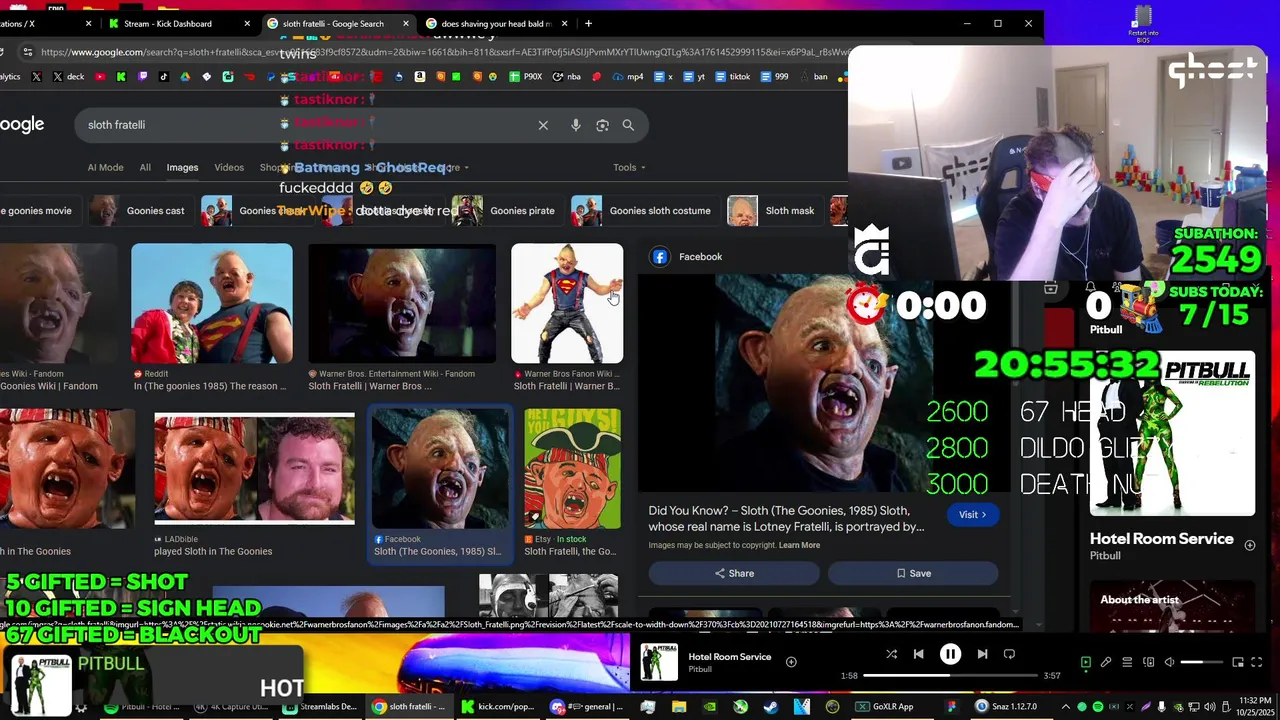Expand the Tools dropdown
This screenshot has width=1280, height=720.
(629, 168)
